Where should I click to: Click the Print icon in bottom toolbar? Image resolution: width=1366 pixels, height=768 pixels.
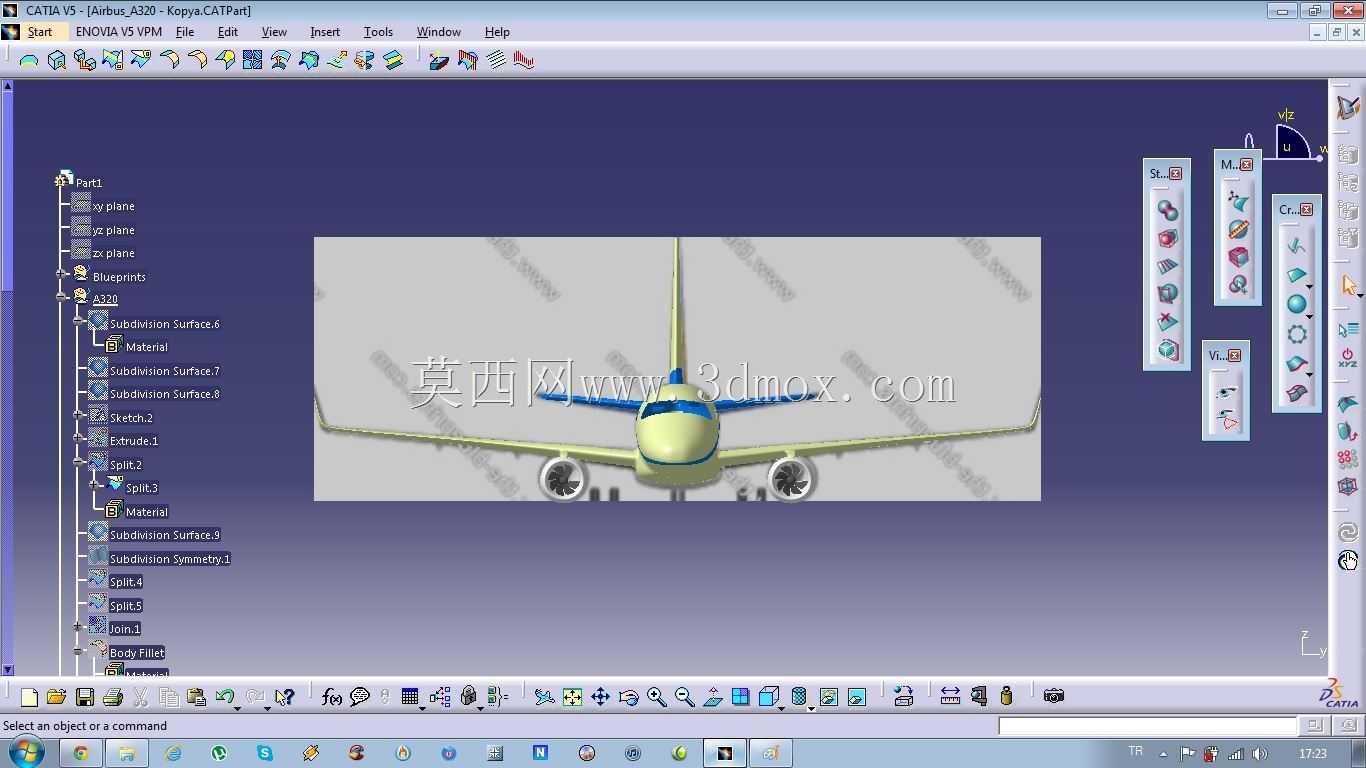coord(113,697)
